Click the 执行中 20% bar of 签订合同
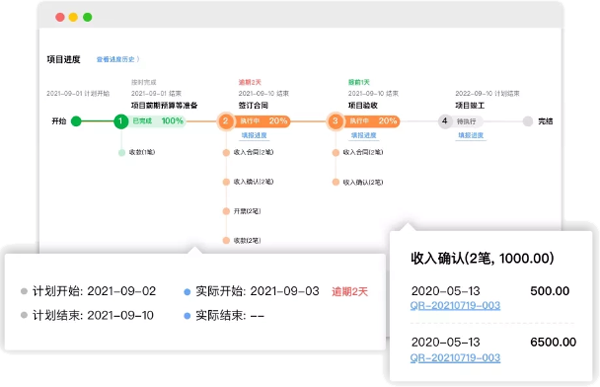This screenshot has width=600, height=387. point(262,121)
